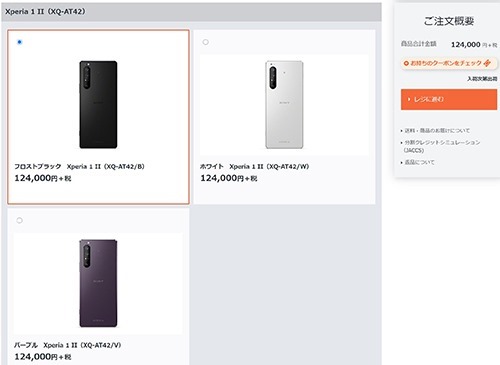
Task: Click the ticket icon on coupon banner
Action: coord(487,63)
